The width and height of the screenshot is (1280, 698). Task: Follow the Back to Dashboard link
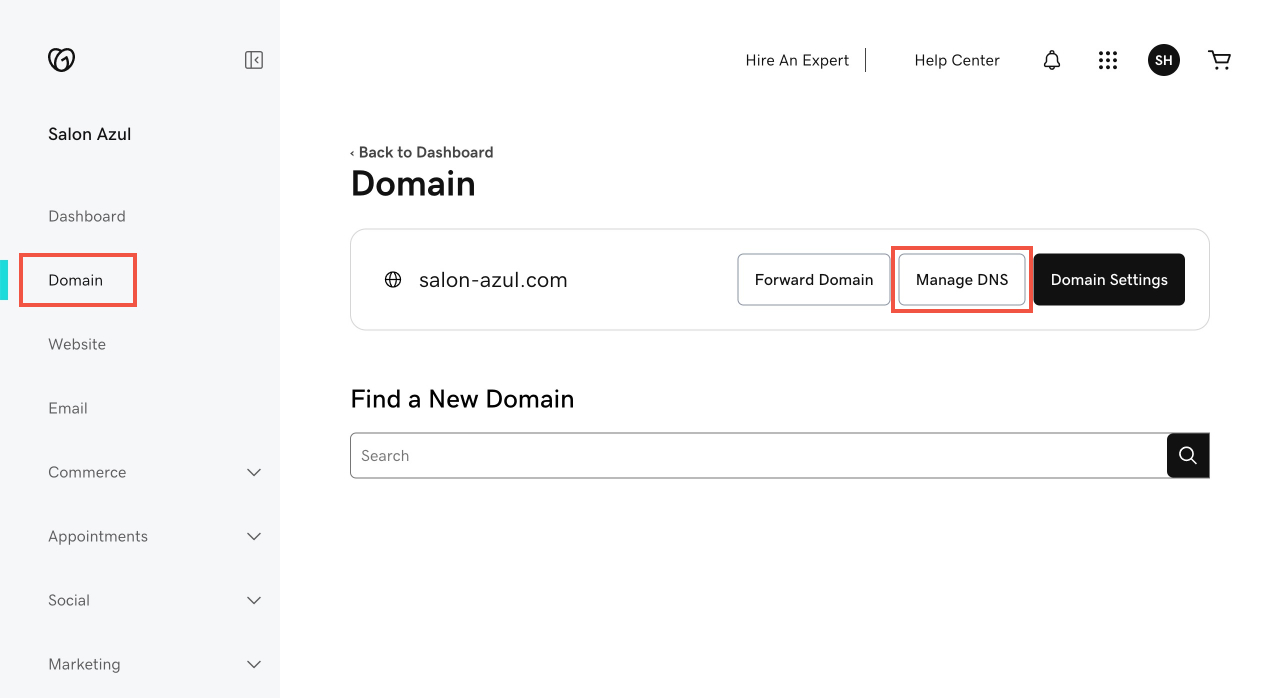(x=421, y=152)
